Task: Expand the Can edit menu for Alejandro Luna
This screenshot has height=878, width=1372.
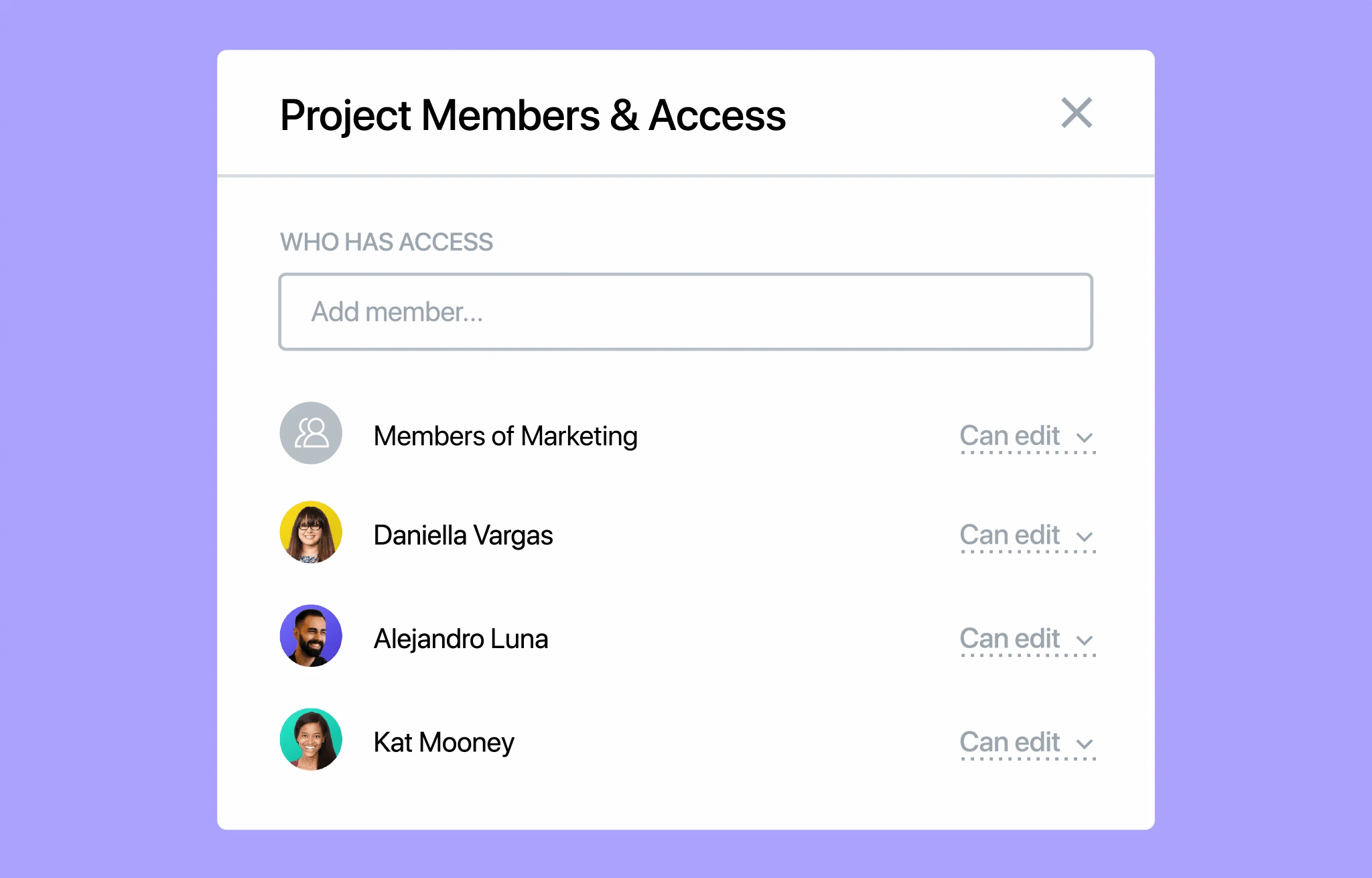Action: point(1026,639)
